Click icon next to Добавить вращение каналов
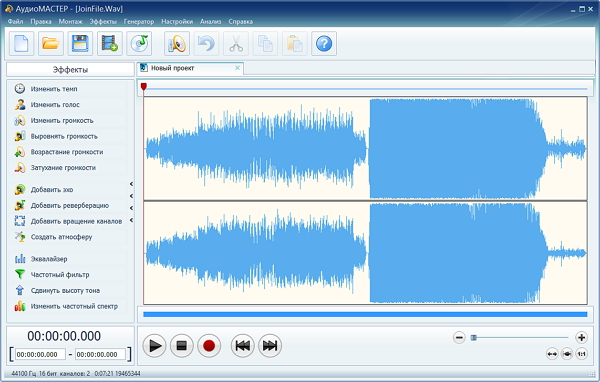The image size is (600, 382). (20, 221)
